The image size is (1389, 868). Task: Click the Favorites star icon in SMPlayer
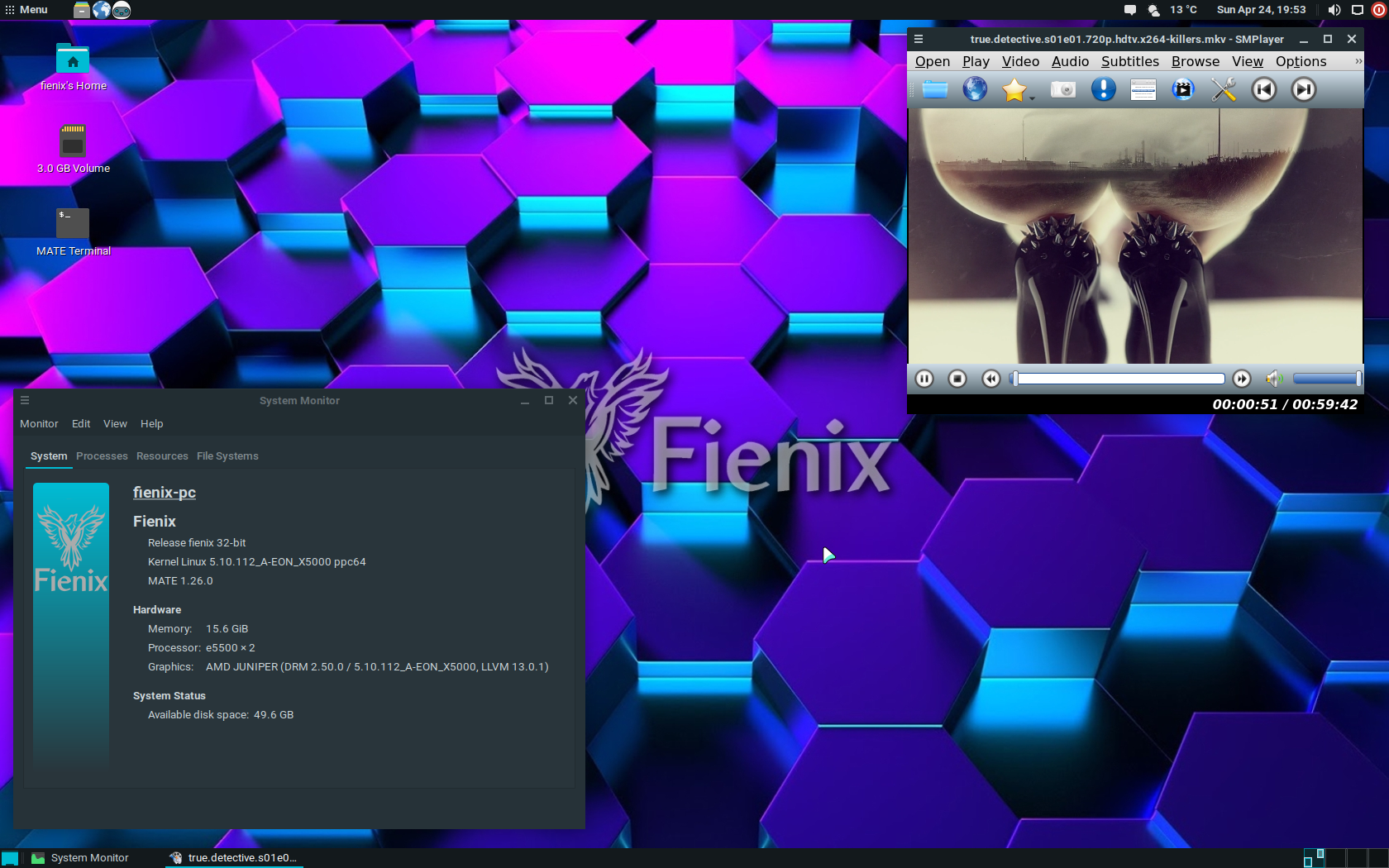coord(1014,89)
